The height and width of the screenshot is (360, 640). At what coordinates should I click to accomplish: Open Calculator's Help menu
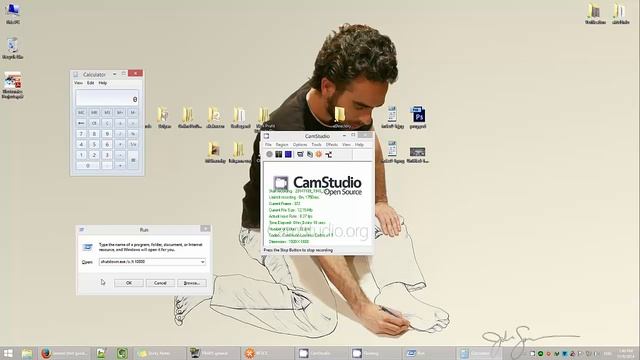click(x=103, y=83)
